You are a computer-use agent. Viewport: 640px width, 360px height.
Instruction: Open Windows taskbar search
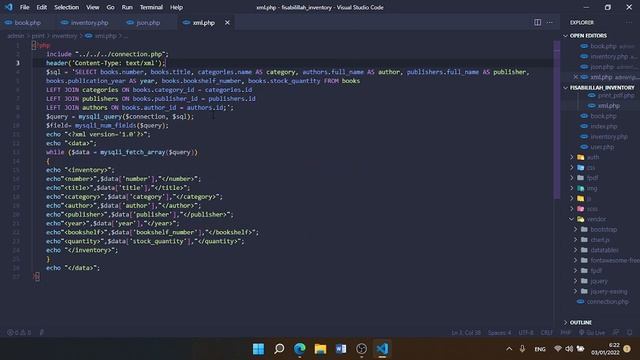coord(279,349)
